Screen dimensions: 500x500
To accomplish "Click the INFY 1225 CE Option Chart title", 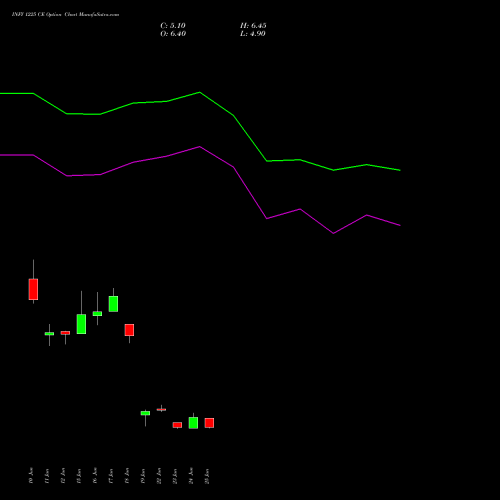I will 65,15.
